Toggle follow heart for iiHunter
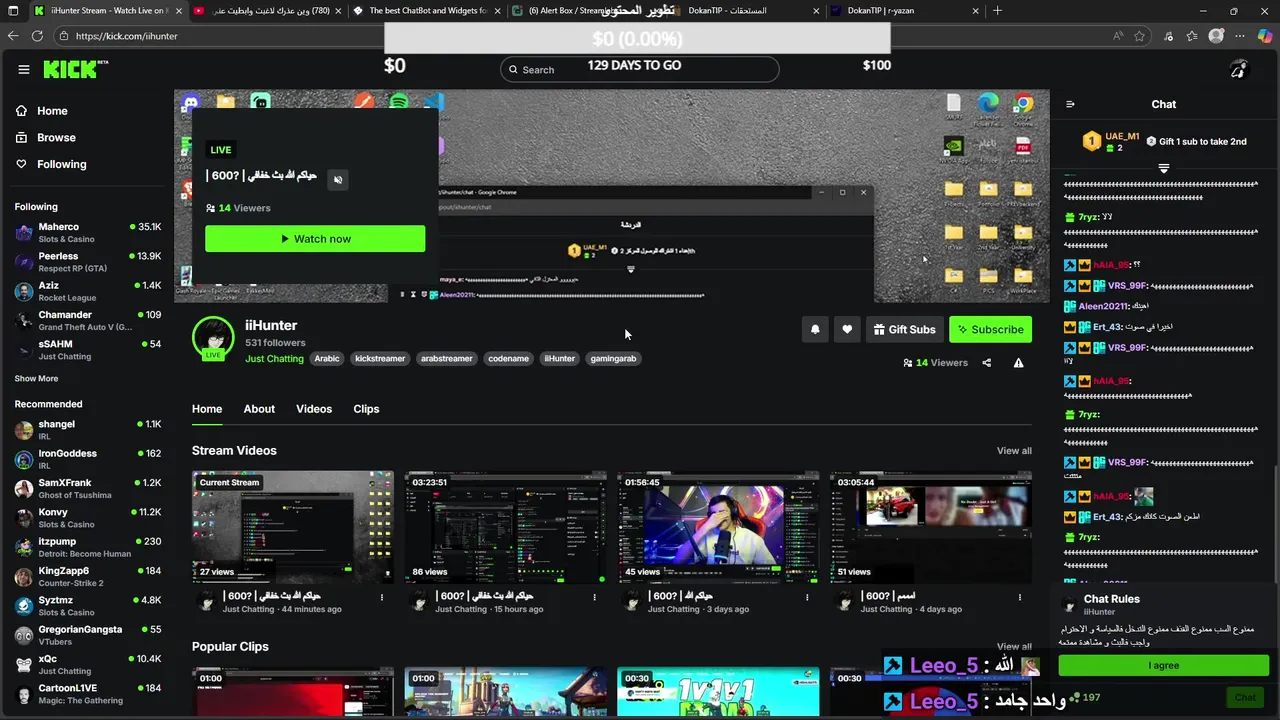The height and width of the screenshot is (720, 1280). [847, 329]
